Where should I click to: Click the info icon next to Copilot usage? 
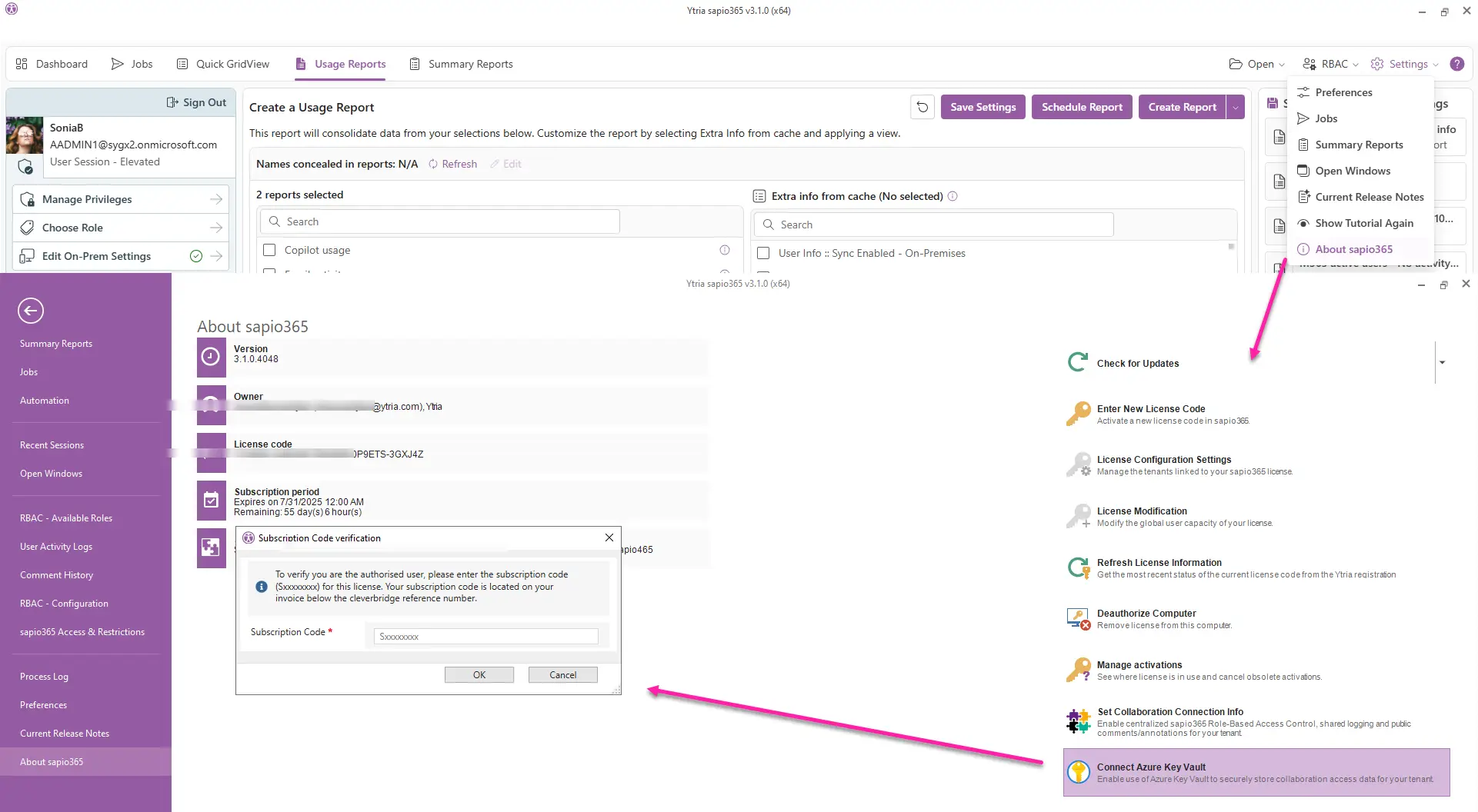click(725, 250)
